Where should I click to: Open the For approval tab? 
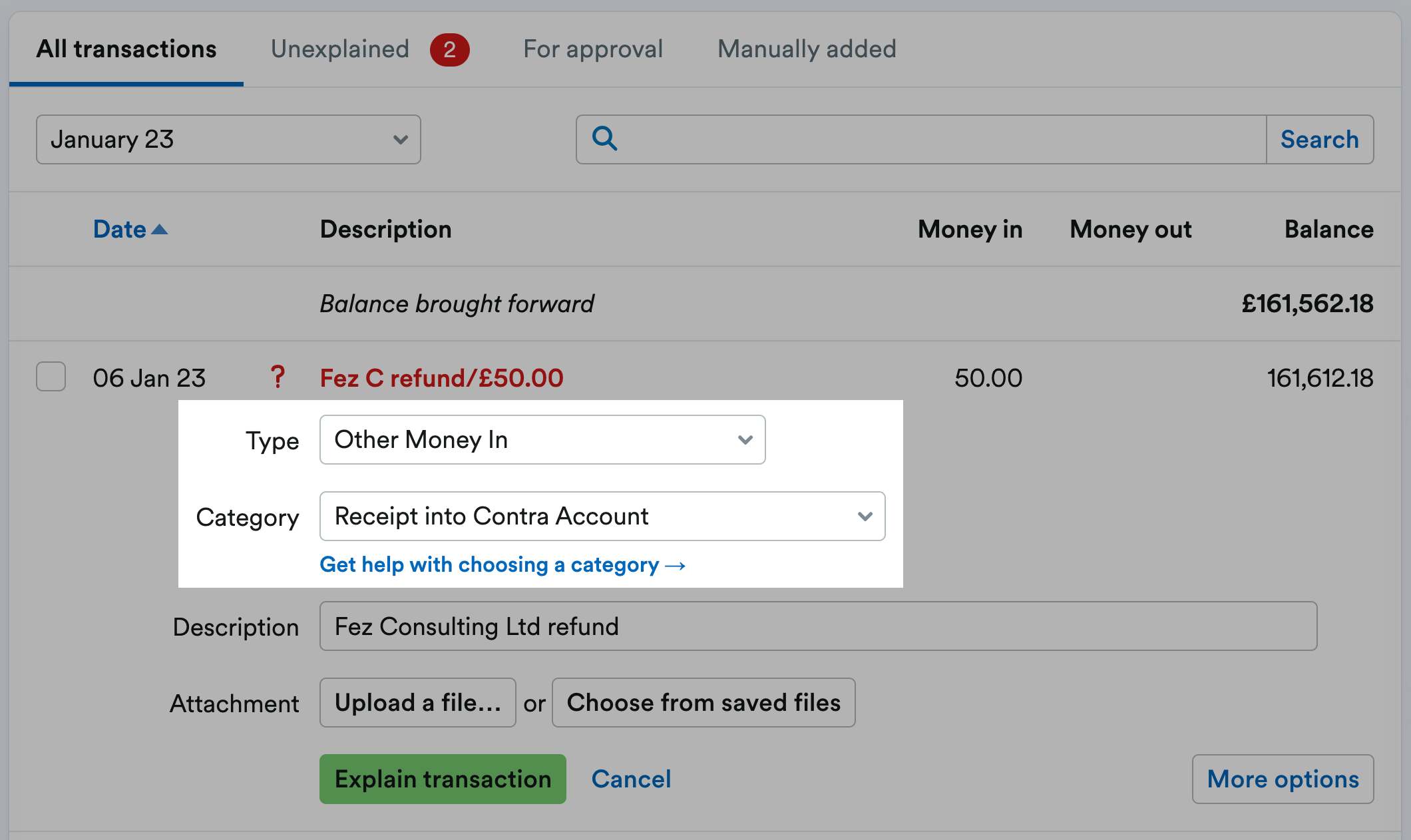pos(592,49)
